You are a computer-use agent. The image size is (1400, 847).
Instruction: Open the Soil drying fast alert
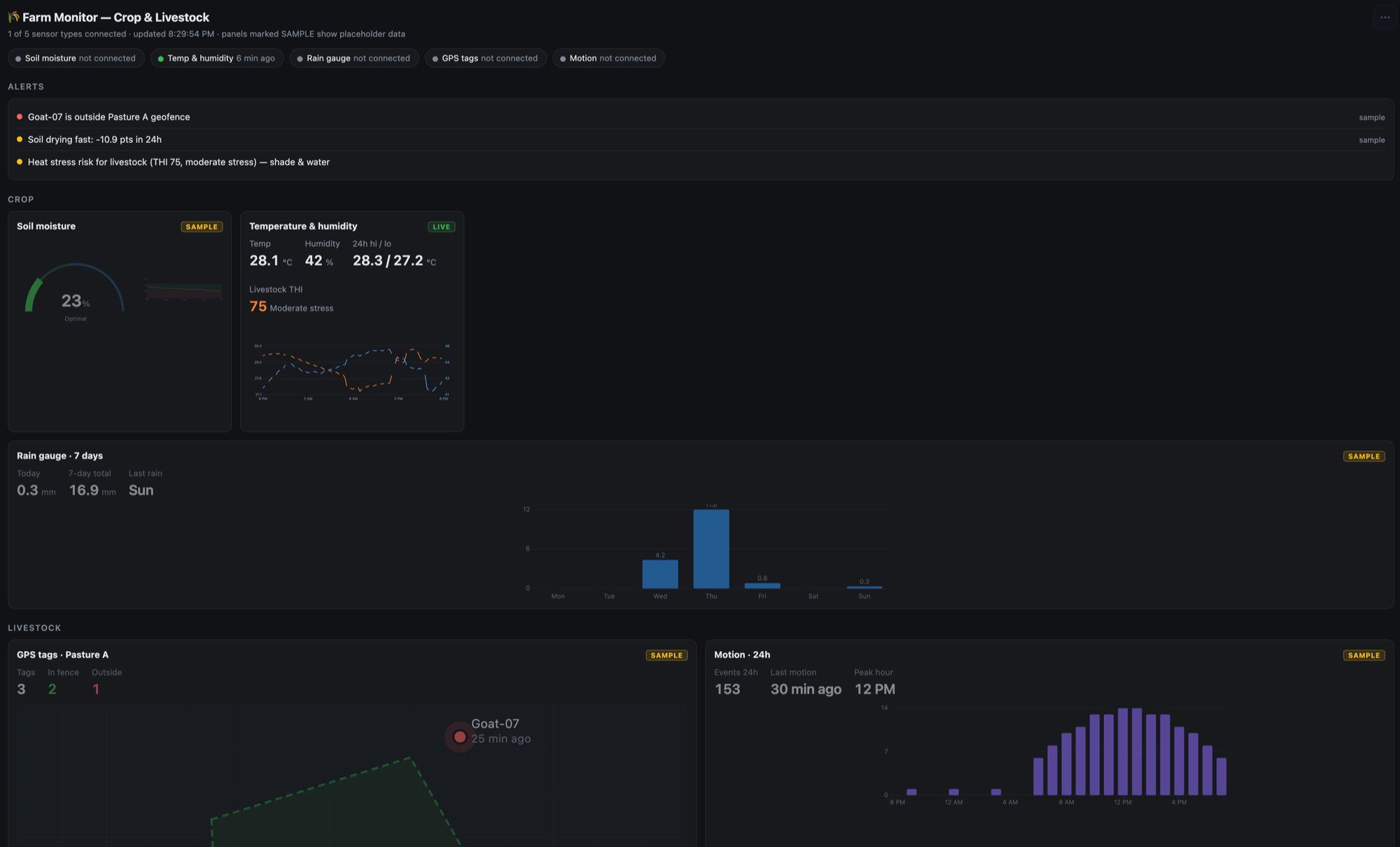701,139
